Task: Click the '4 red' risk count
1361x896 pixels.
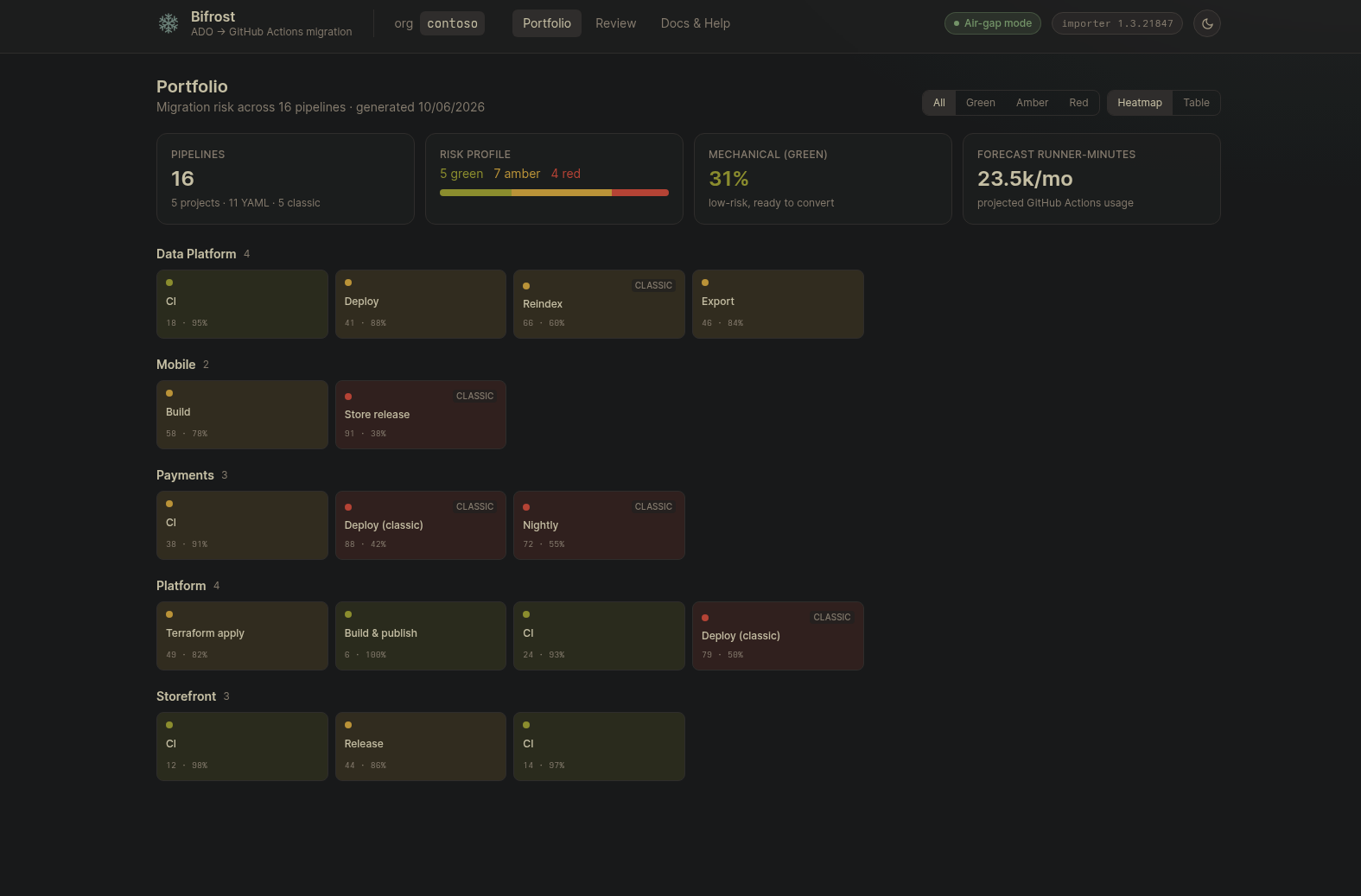Action: (566, 174)
